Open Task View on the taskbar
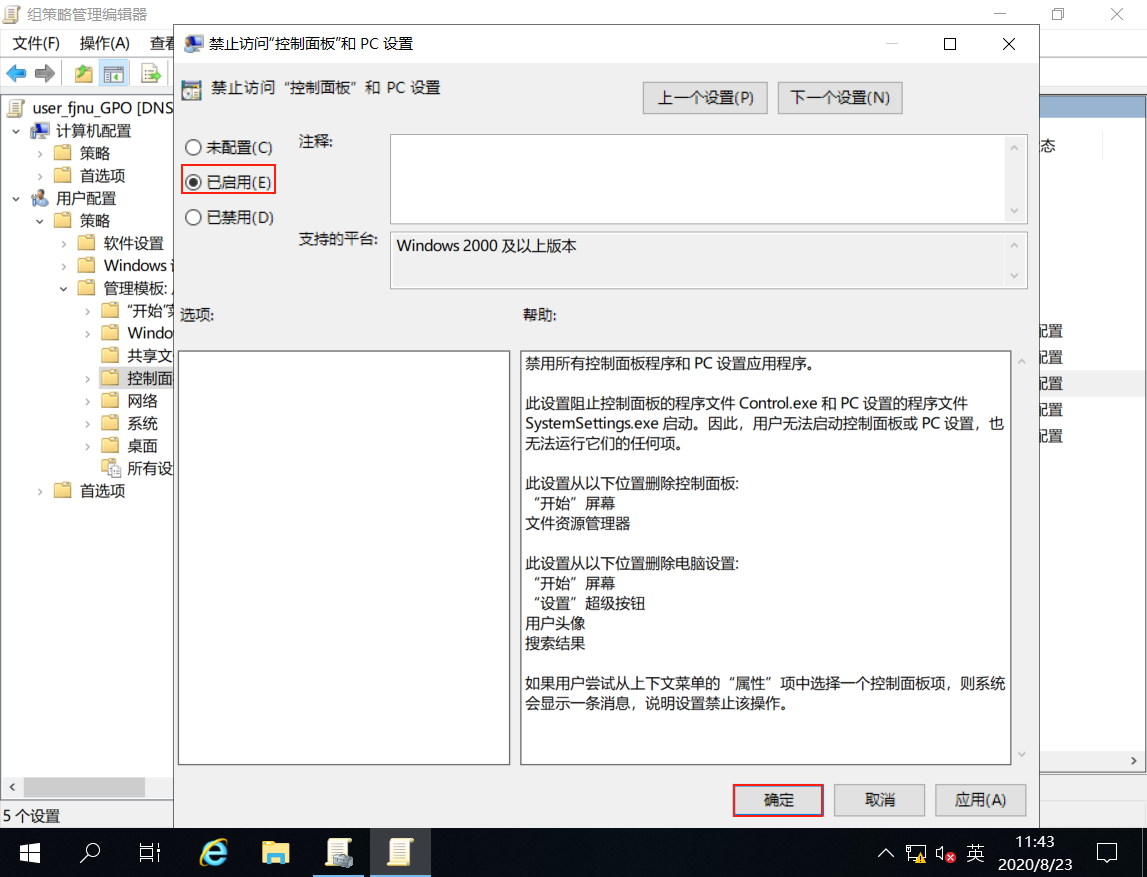 point(150,853)
